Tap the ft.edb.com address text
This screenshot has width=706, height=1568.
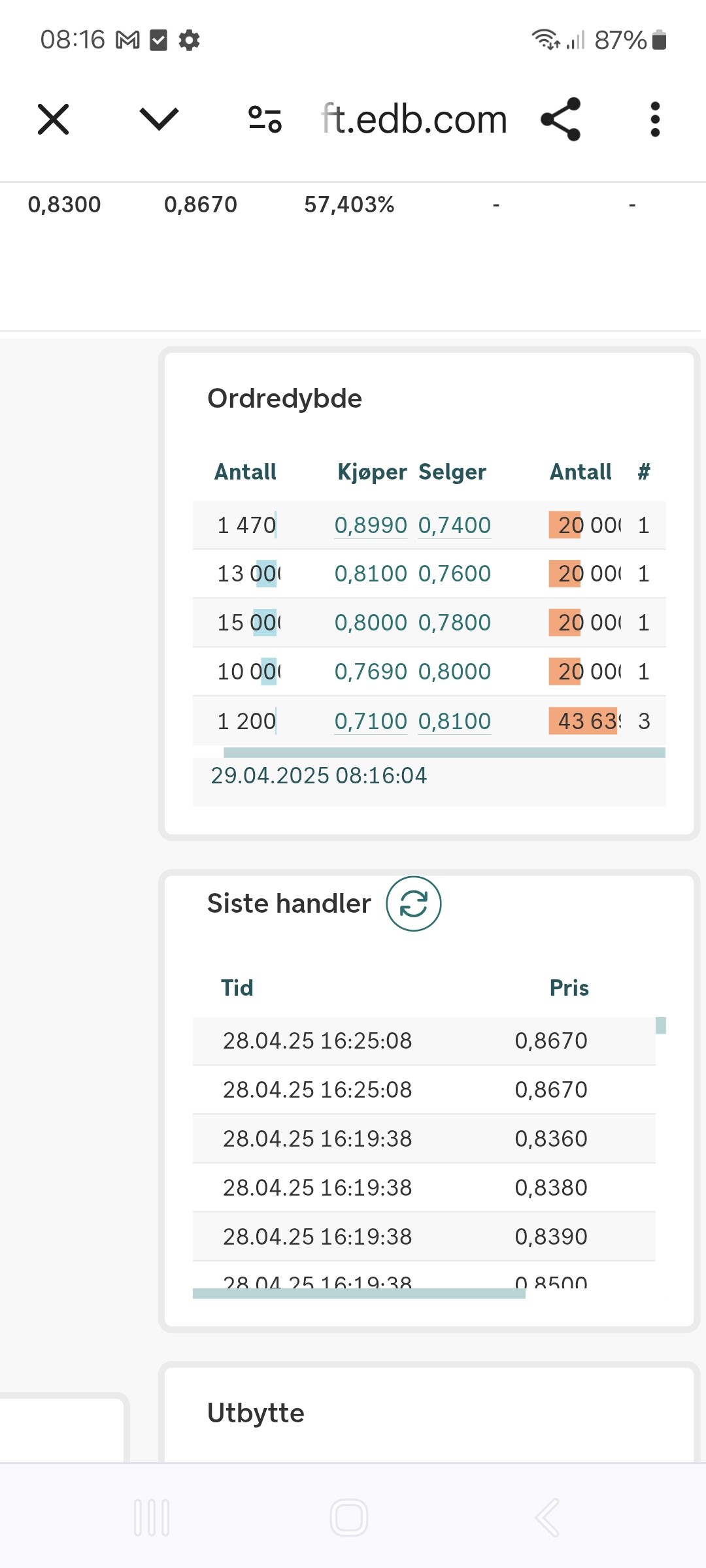point(414,120)
